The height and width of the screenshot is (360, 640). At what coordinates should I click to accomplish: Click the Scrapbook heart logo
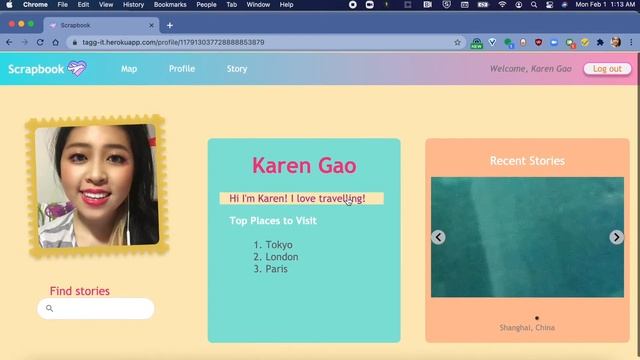(77, 69)
